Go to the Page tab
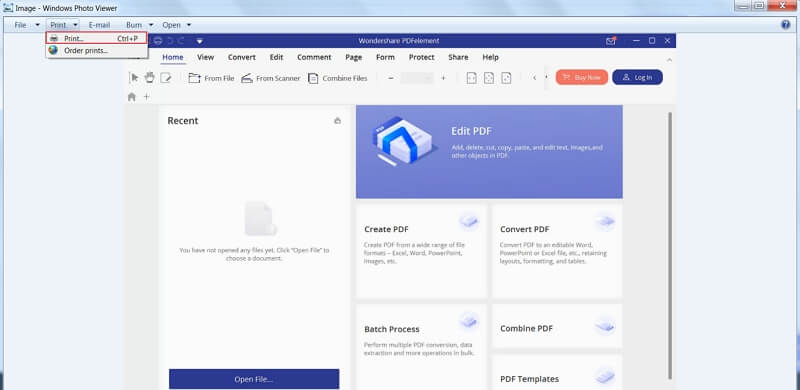 click(x=354, y=57)
